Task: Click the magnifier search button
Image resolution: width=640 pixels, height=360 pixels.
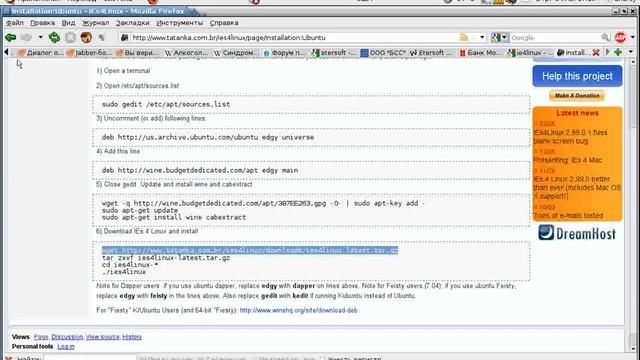Action: pyautogui.click(x=605, y=38)
